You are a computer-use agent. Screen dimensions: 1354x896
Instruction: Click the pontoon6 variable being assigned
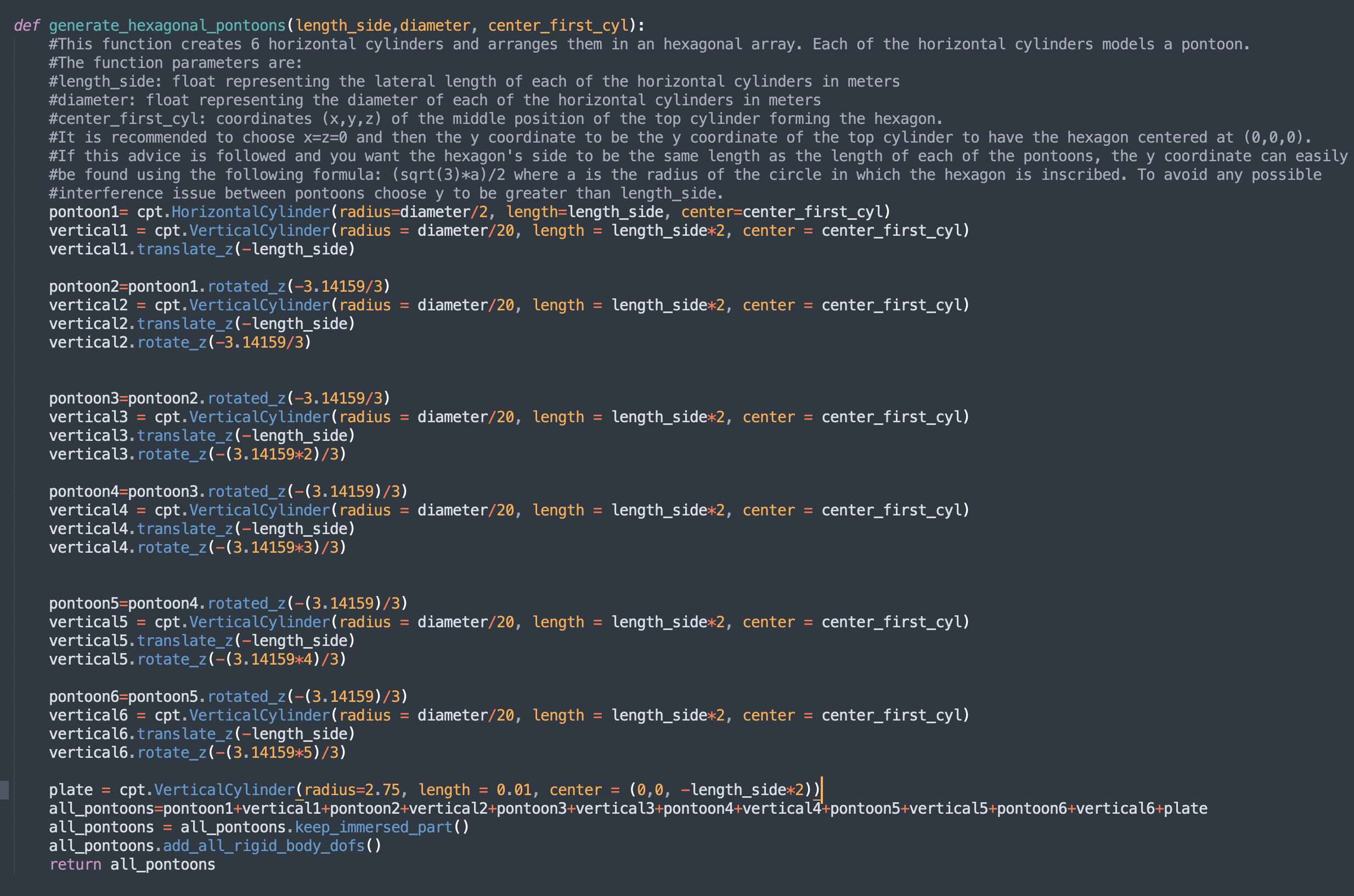pos(83,696)
